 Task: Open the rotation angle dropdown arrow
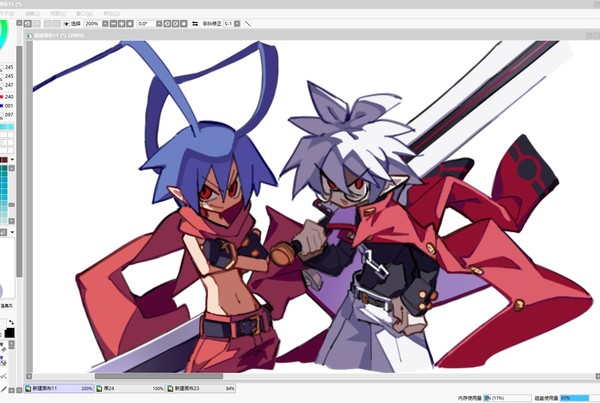159,24
